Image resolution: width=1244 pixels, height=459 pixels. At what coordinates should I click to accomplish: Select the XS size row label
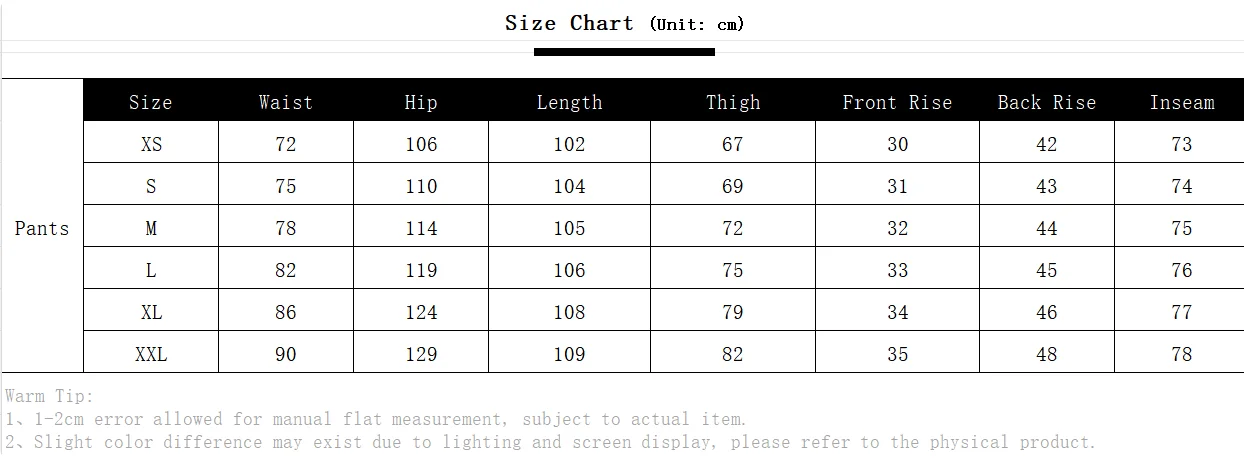tap(151, 144)
